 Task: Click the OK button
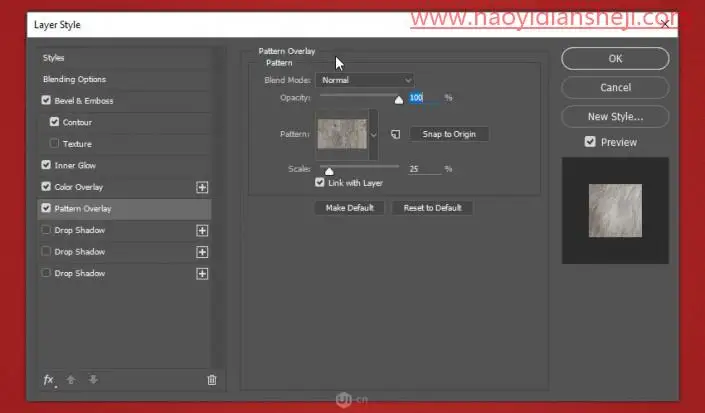point(615,58)
